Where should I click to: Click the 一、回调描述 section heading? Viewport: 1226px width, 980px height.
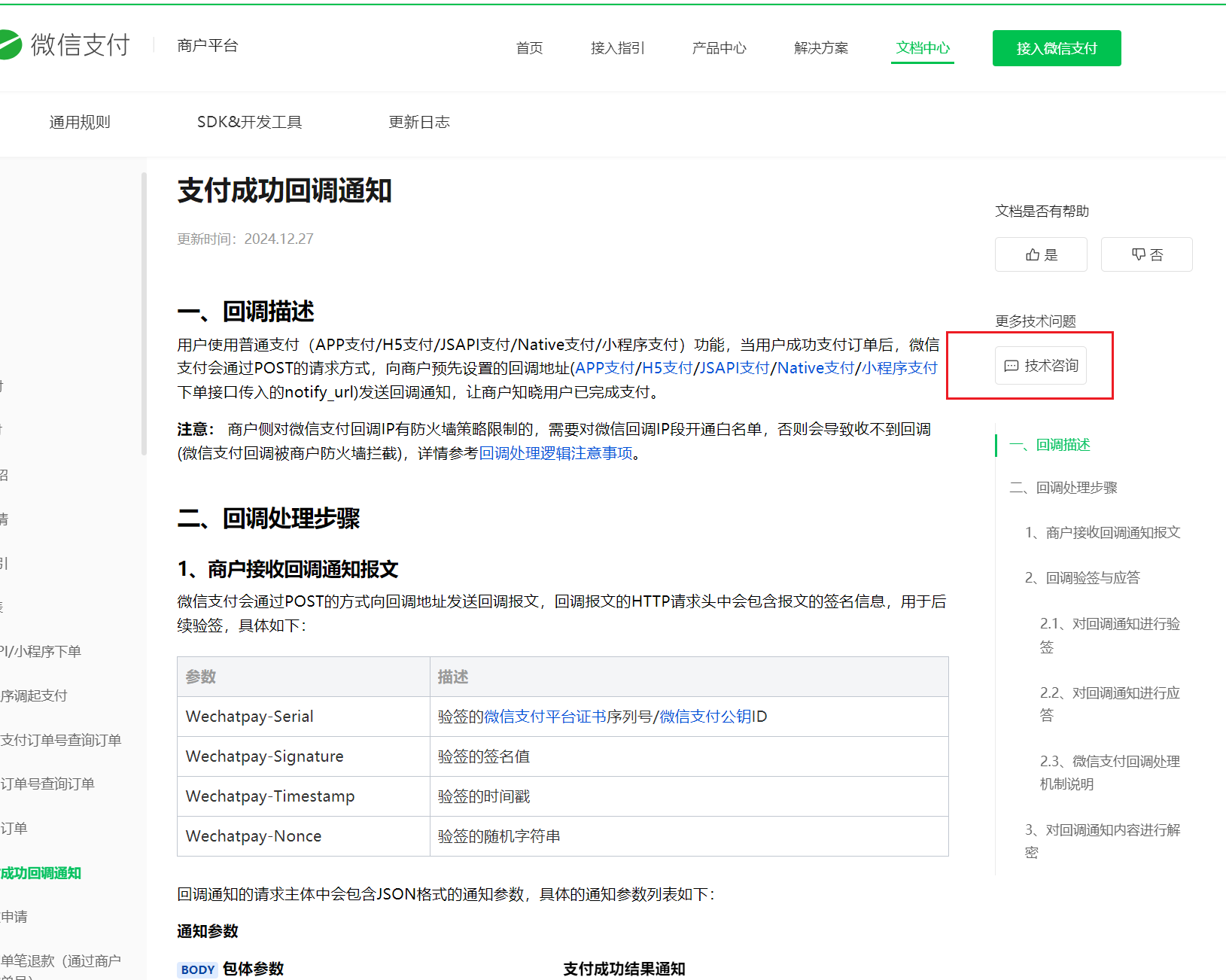[245, 311]
